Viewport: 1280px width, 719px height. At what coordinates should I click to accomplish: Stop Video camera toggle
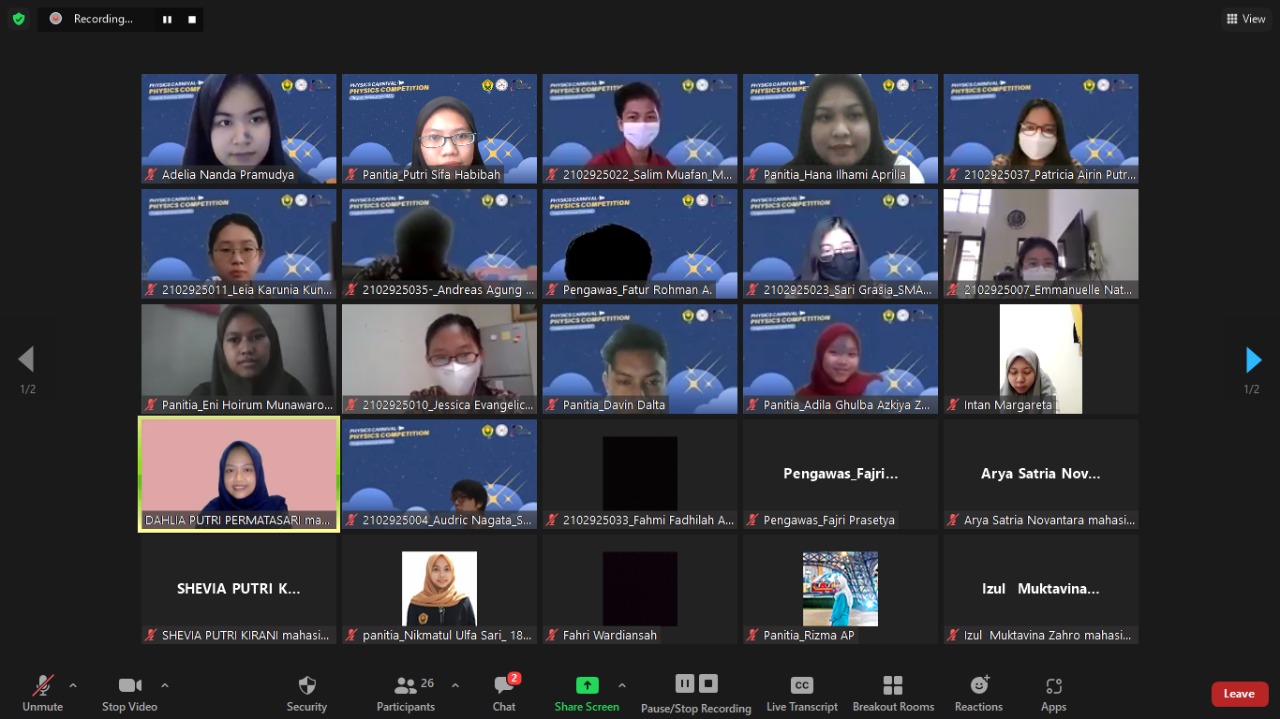click(x=129, y=685)
